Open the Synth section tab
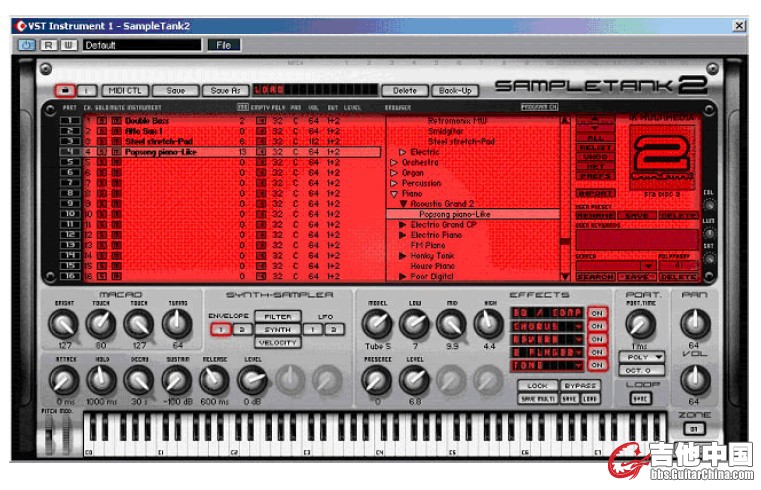Viewport: 761px width, 490px height. point(278,329)
